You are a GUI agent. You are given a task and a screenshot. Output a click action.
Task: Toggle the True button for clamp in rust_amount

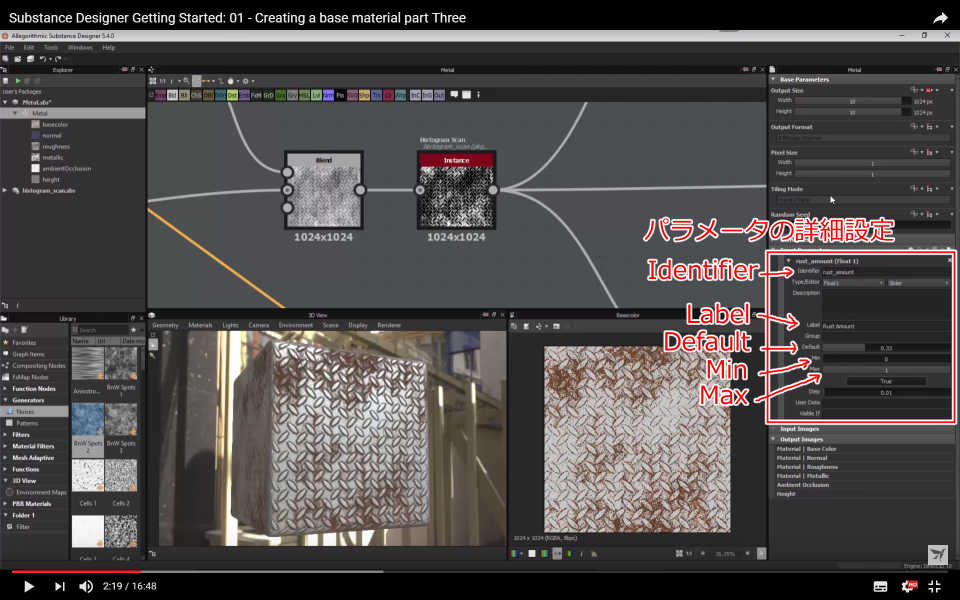click(886, 381)
